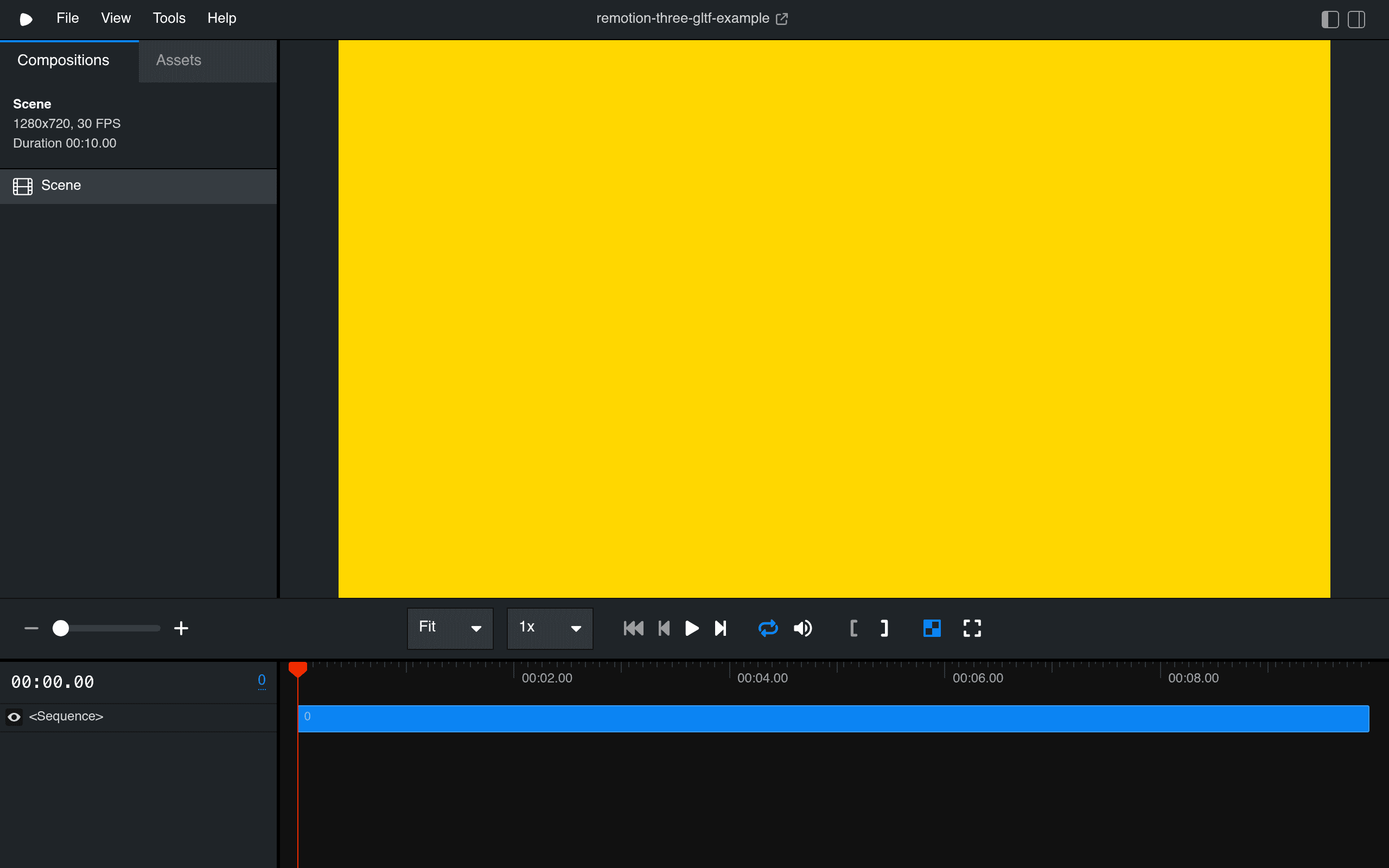This screenshot has height=868, width=1389.
Task: Open the Fit preview size dropdown
Action: click(450, 628)
